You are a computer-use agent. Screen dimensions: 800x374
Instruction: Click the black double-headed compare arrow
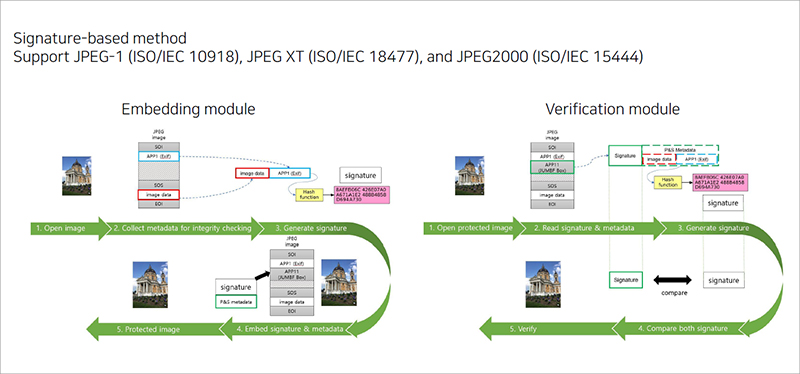pos(672,280)
